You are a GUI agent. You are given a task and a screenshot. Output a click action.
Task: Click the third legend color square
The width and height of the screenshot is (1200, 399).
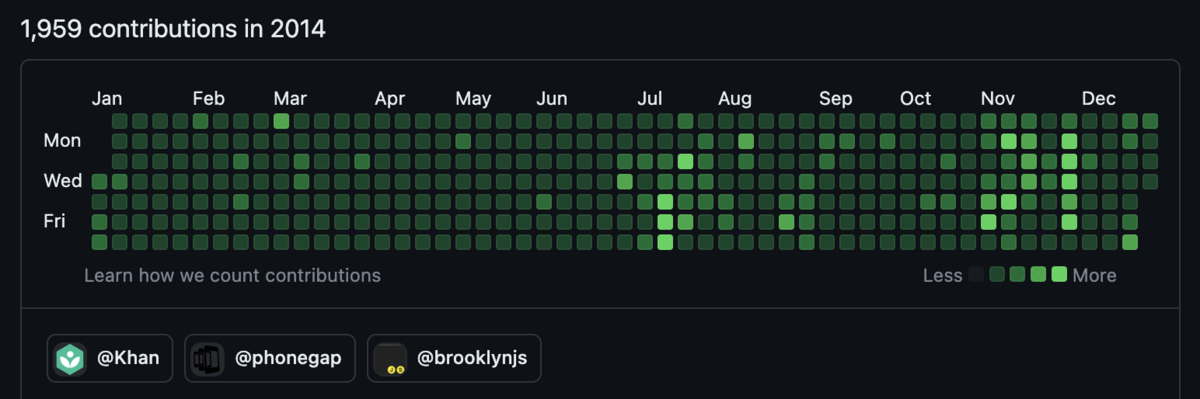pos(1018,275)
